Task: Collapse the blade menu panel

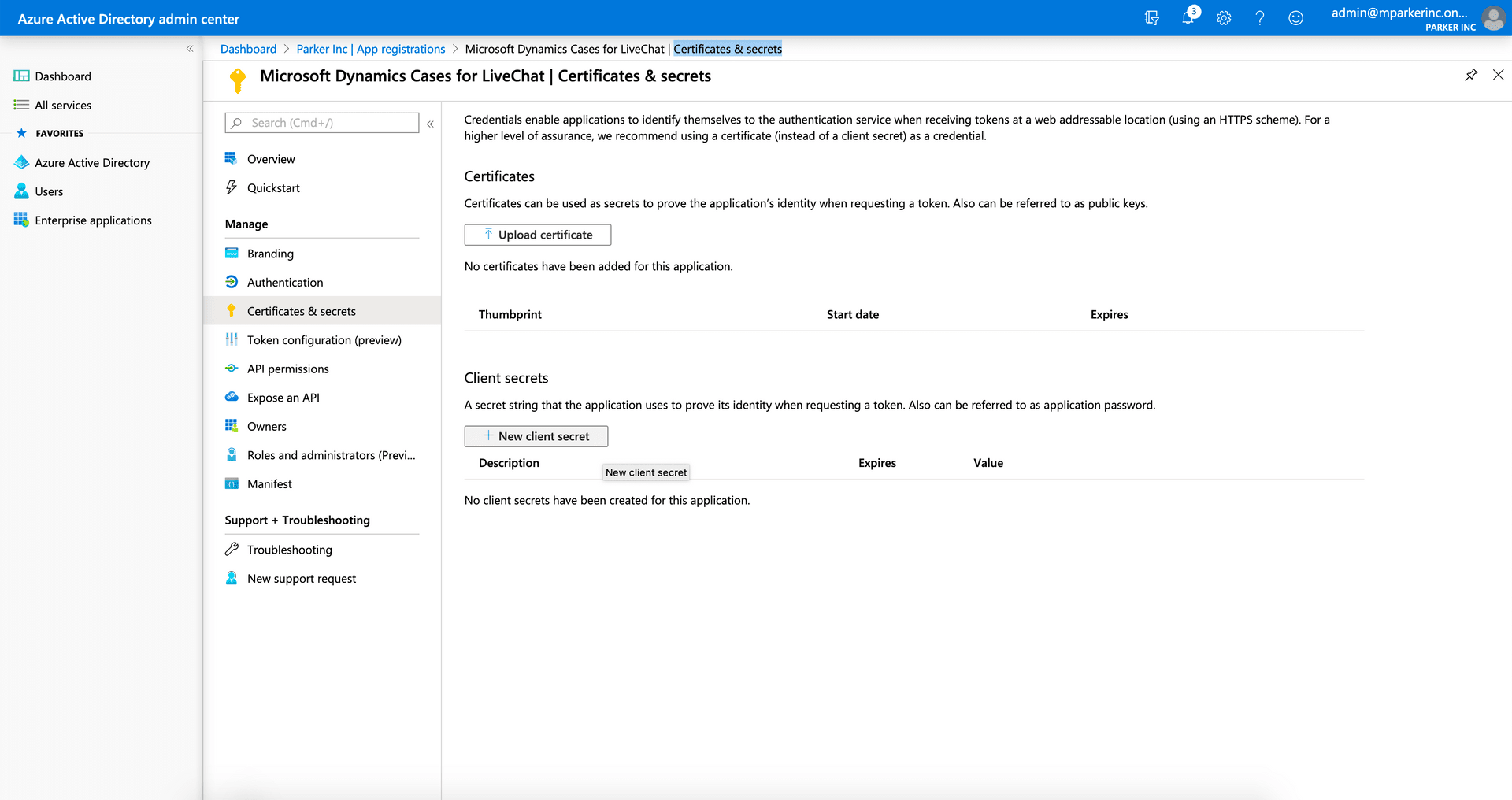Action: [x=430, y=124]
